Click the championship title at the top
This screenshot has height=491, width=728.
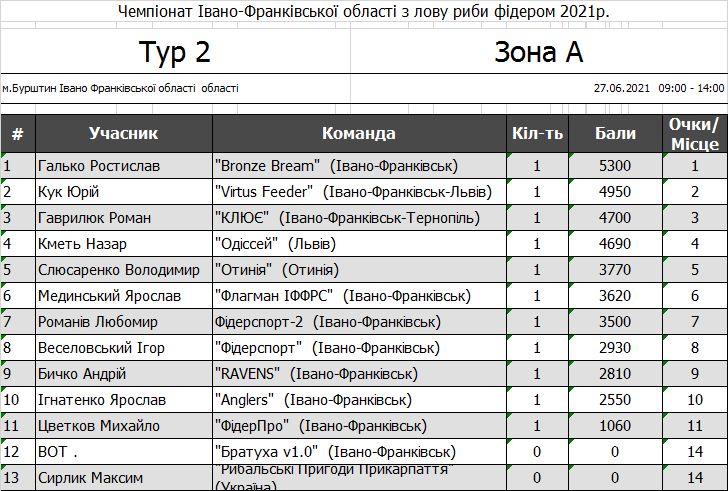pyautogui.click(x=364, y=11)
